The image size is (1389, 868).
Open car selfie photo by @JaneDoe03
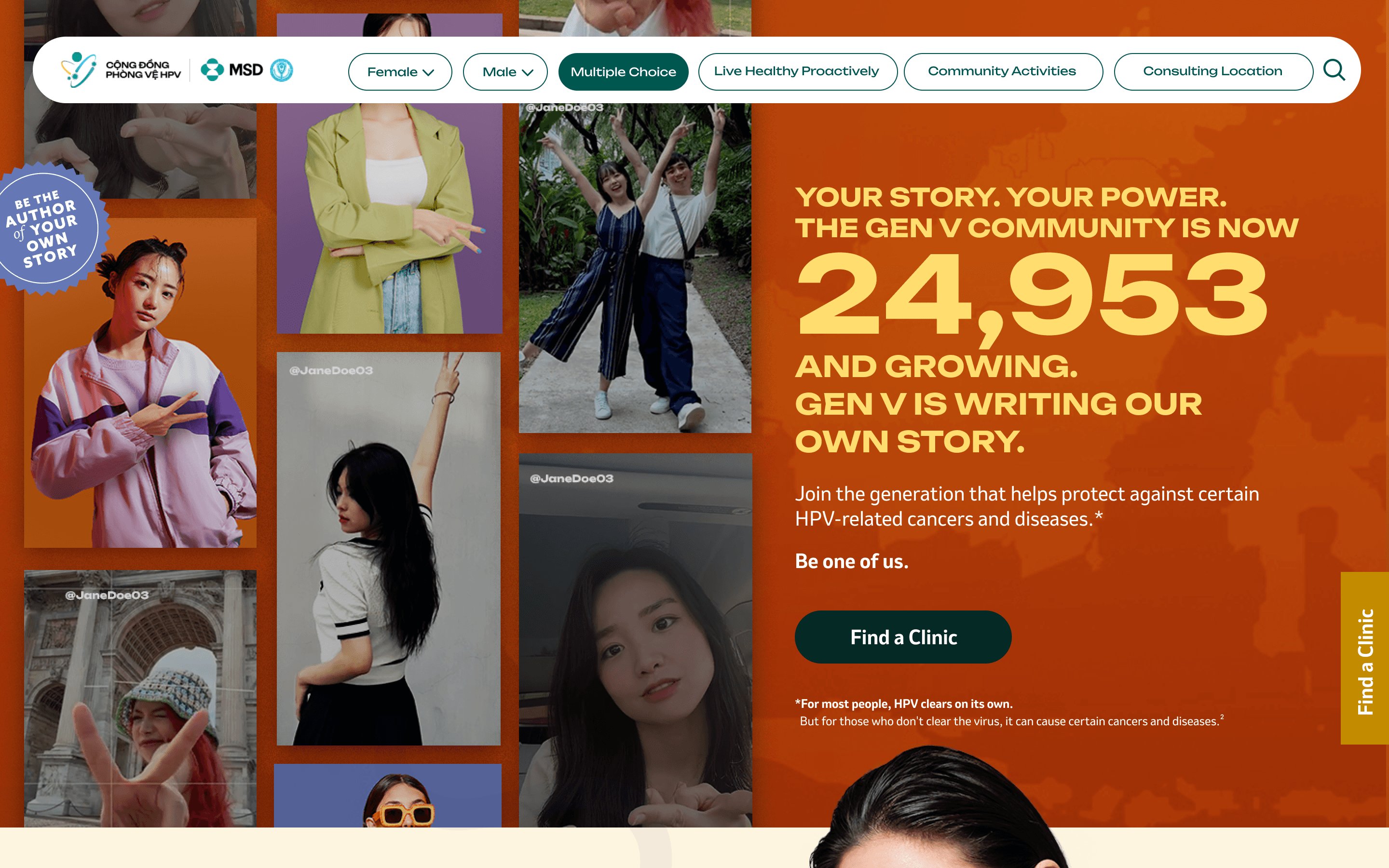coord(635,640)
